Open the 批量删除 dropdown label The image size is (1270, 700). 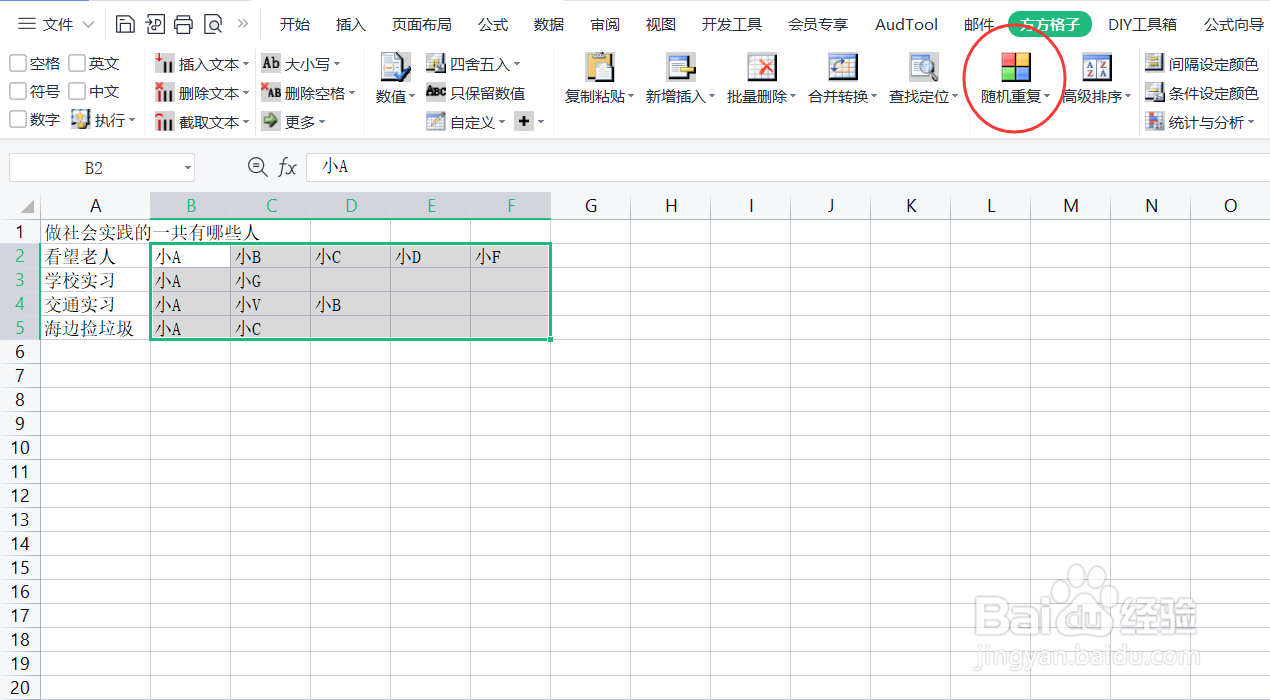coord(762,97)
